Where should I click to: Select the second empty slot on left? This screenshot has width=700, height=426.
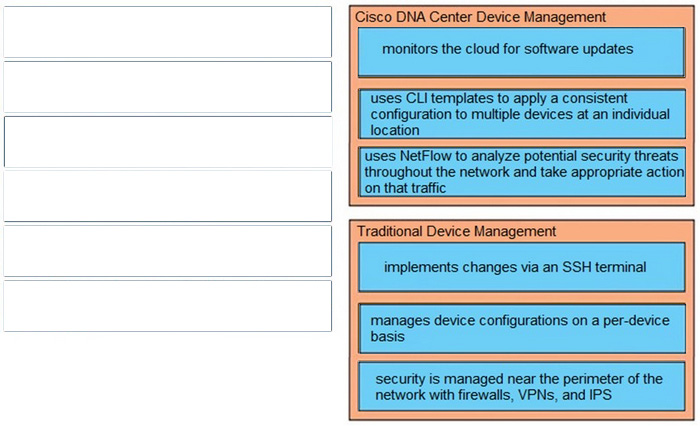(x=167, y=87)
